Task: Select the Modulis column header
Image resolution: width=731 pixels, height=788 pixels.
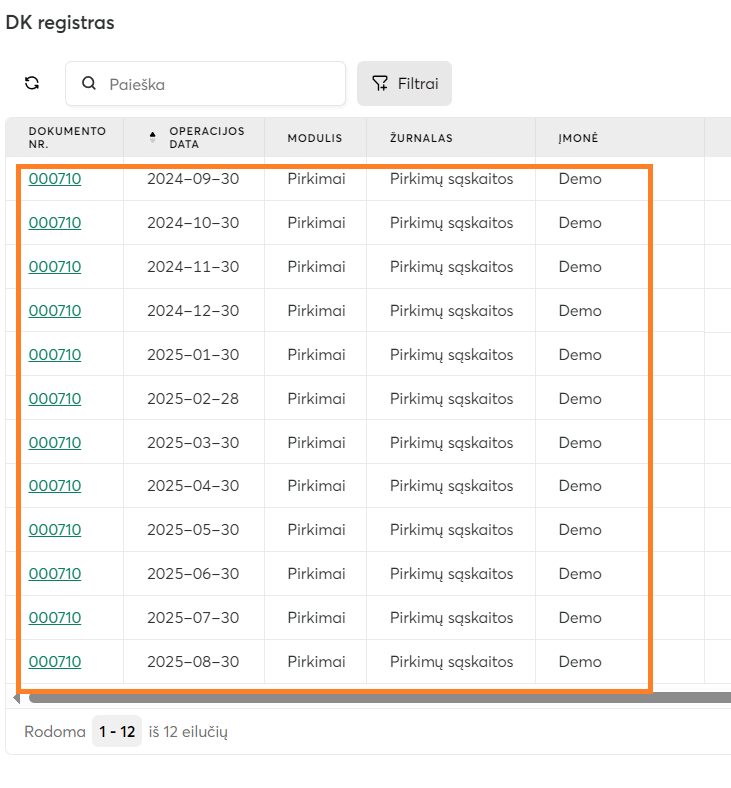Action: click(314, 138)
